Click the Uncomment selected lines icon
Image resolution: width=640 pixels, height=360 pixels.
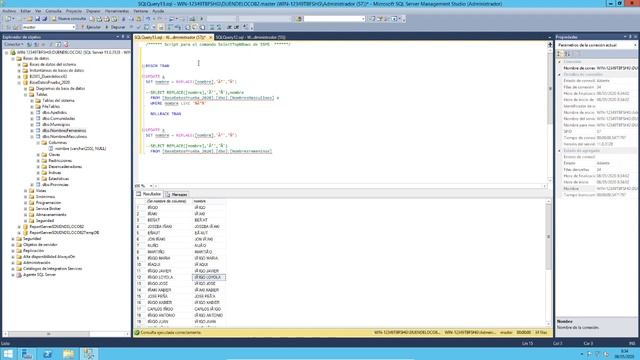tap(219, 27)
